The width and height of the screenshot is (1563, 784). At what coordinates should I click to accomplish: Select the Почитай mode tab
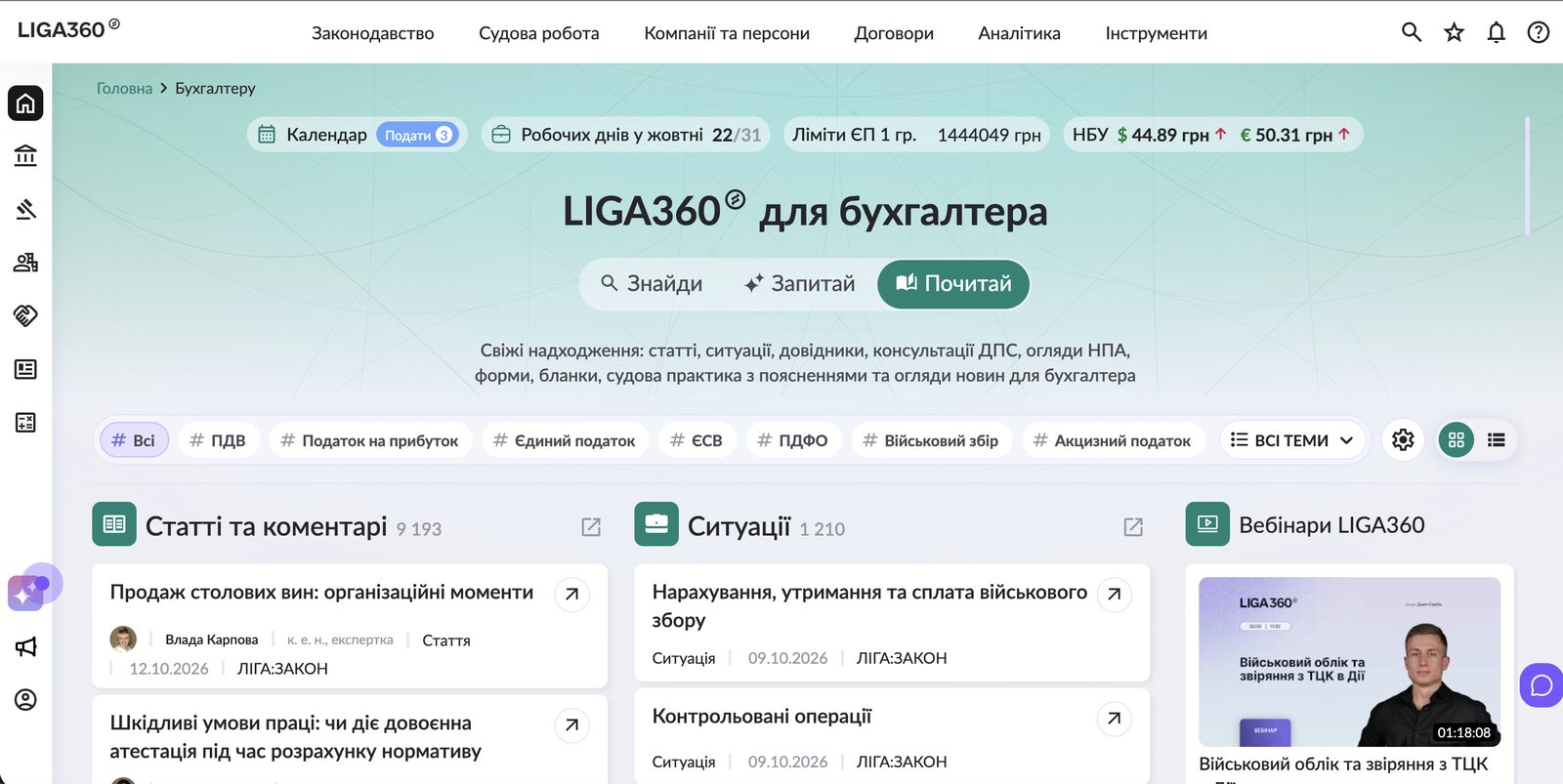pos(953,284)
